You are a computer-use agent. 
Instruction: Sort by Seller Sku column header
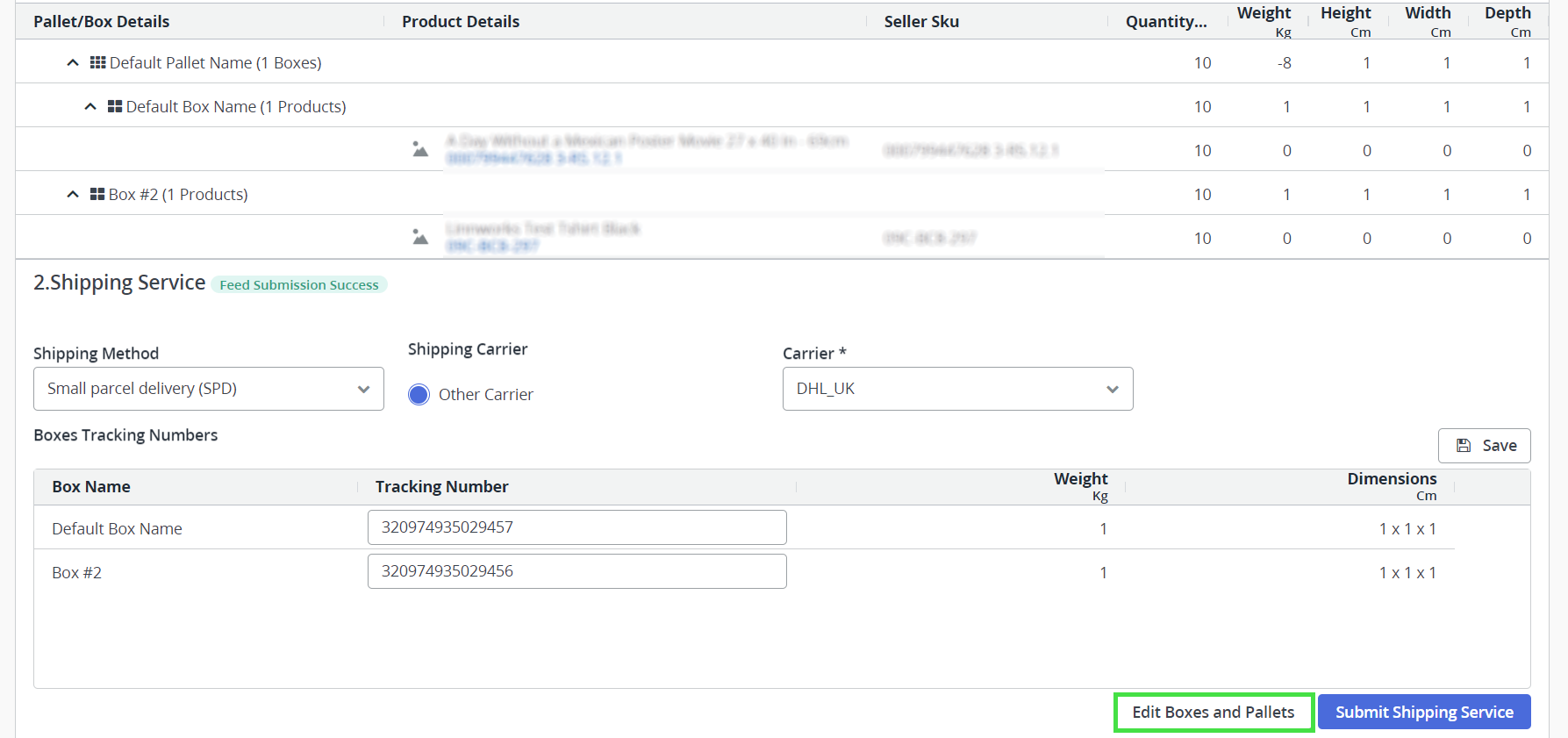coord(921,22)
